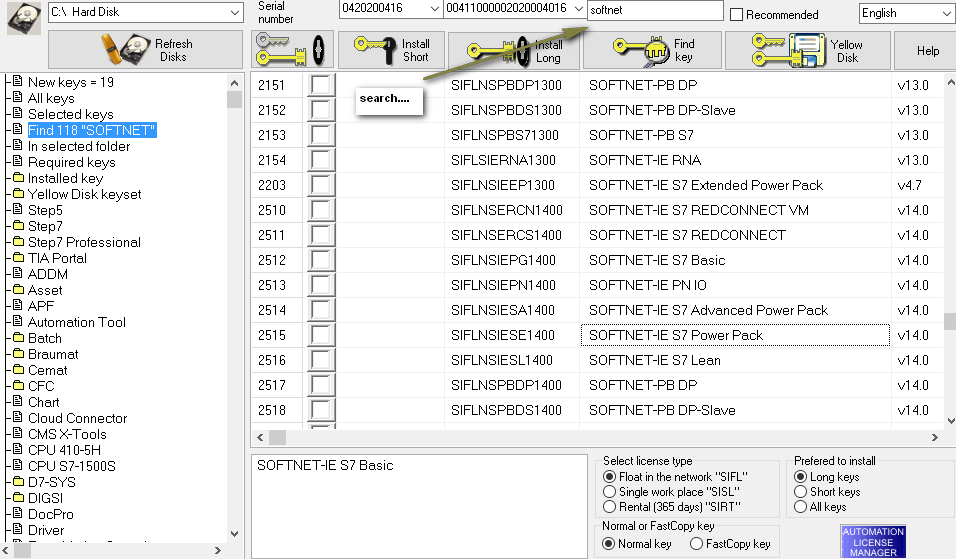The height and width of the screenshot is (559, 956).
Task: Click the two-keys install toolbar icon
Action: click(292, 49)
